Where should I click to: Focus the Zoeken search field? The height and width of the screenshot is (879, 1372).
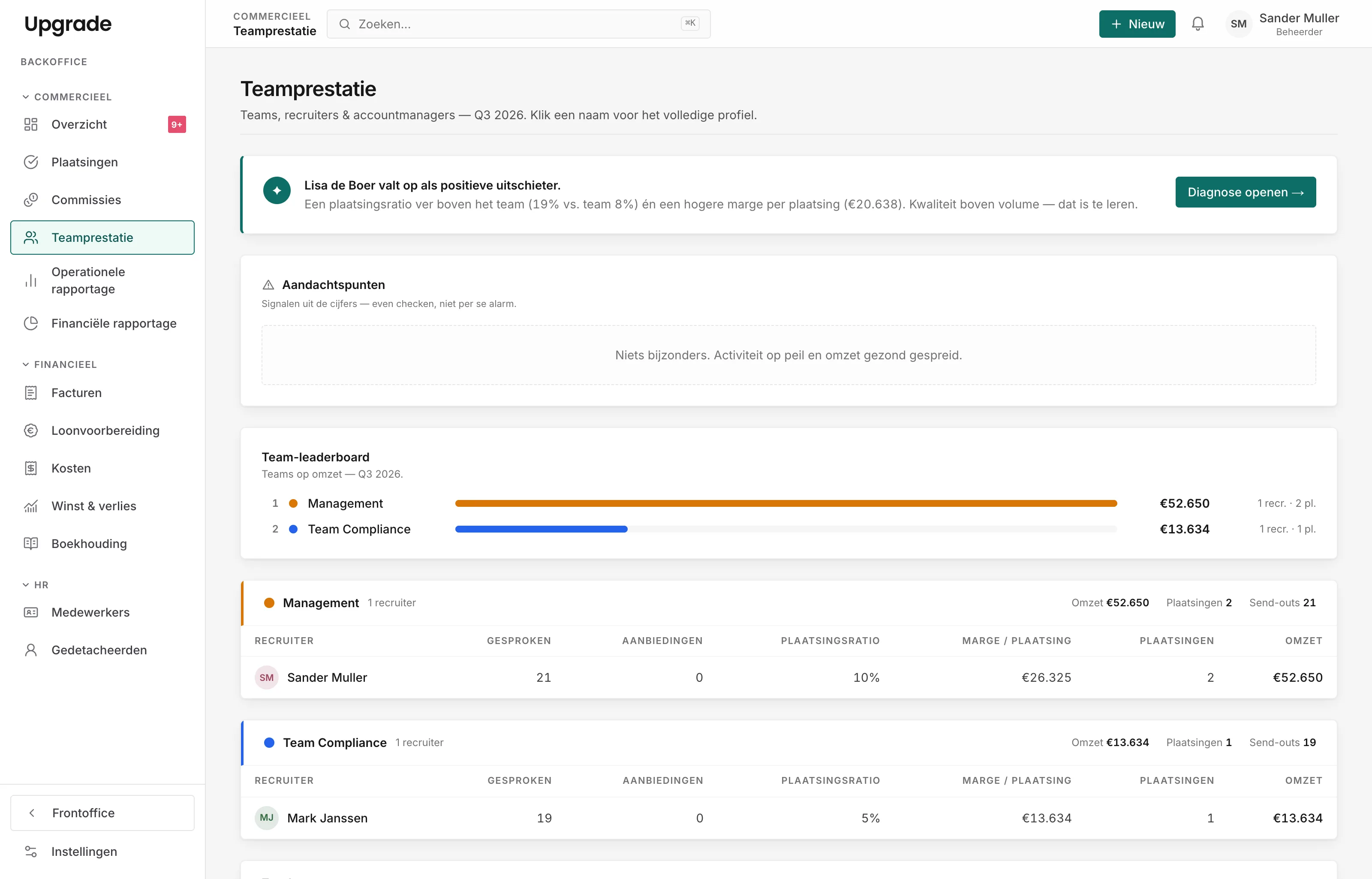pos(518,24)
